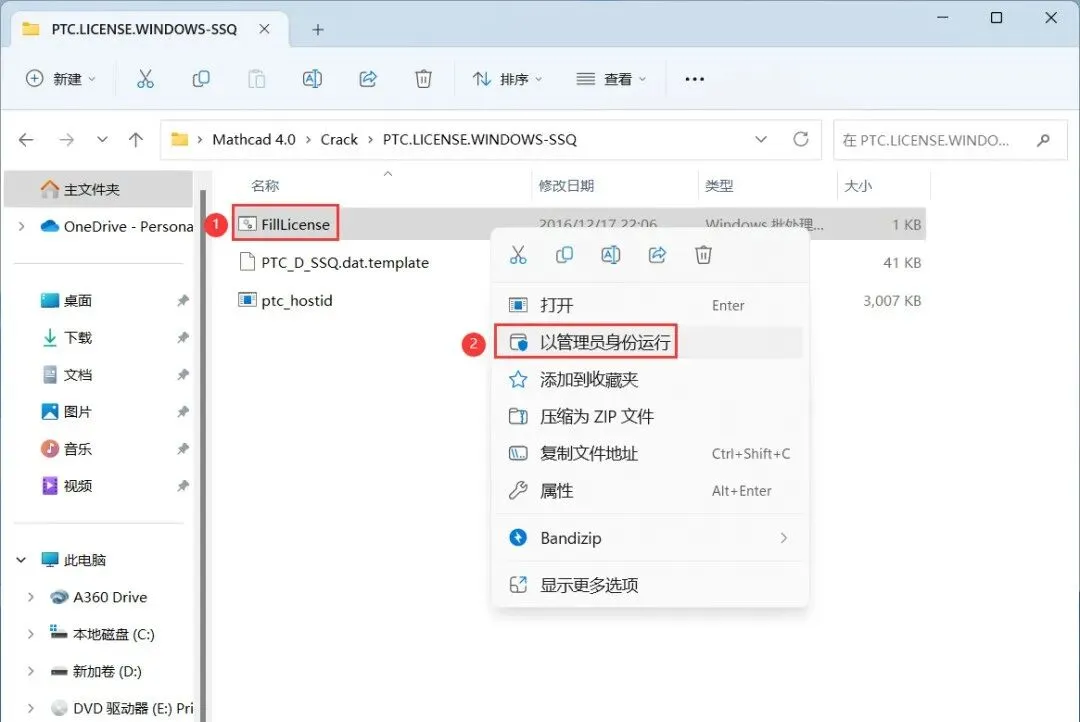The width and height of the screenshot is (1080, 722).
Task: Sort by the 大小 column header
Action: (x=858, y=186)
